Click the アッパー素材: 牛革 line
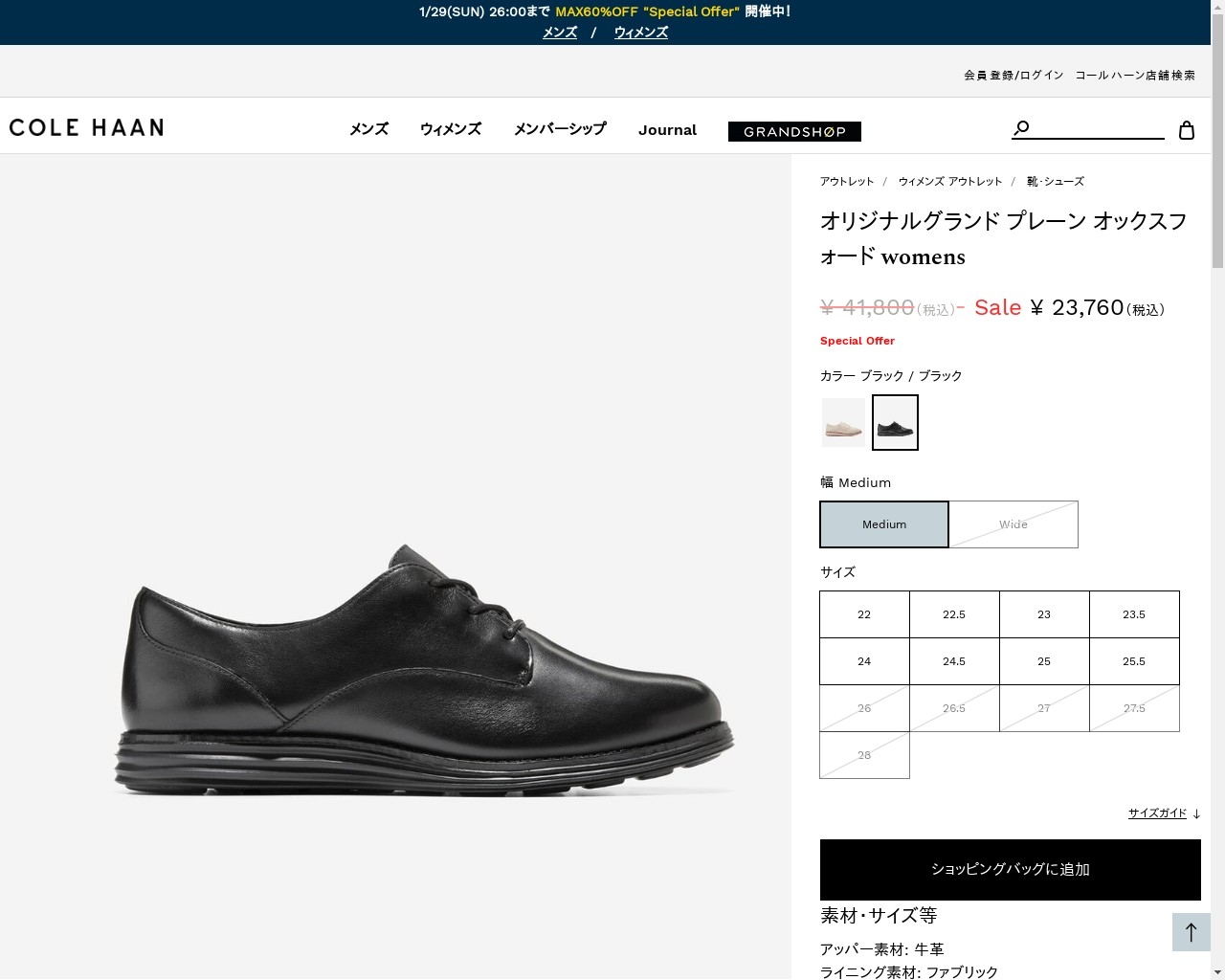Image resolution: width=1225 pixels, height=980 pixels. coord(882,949)
